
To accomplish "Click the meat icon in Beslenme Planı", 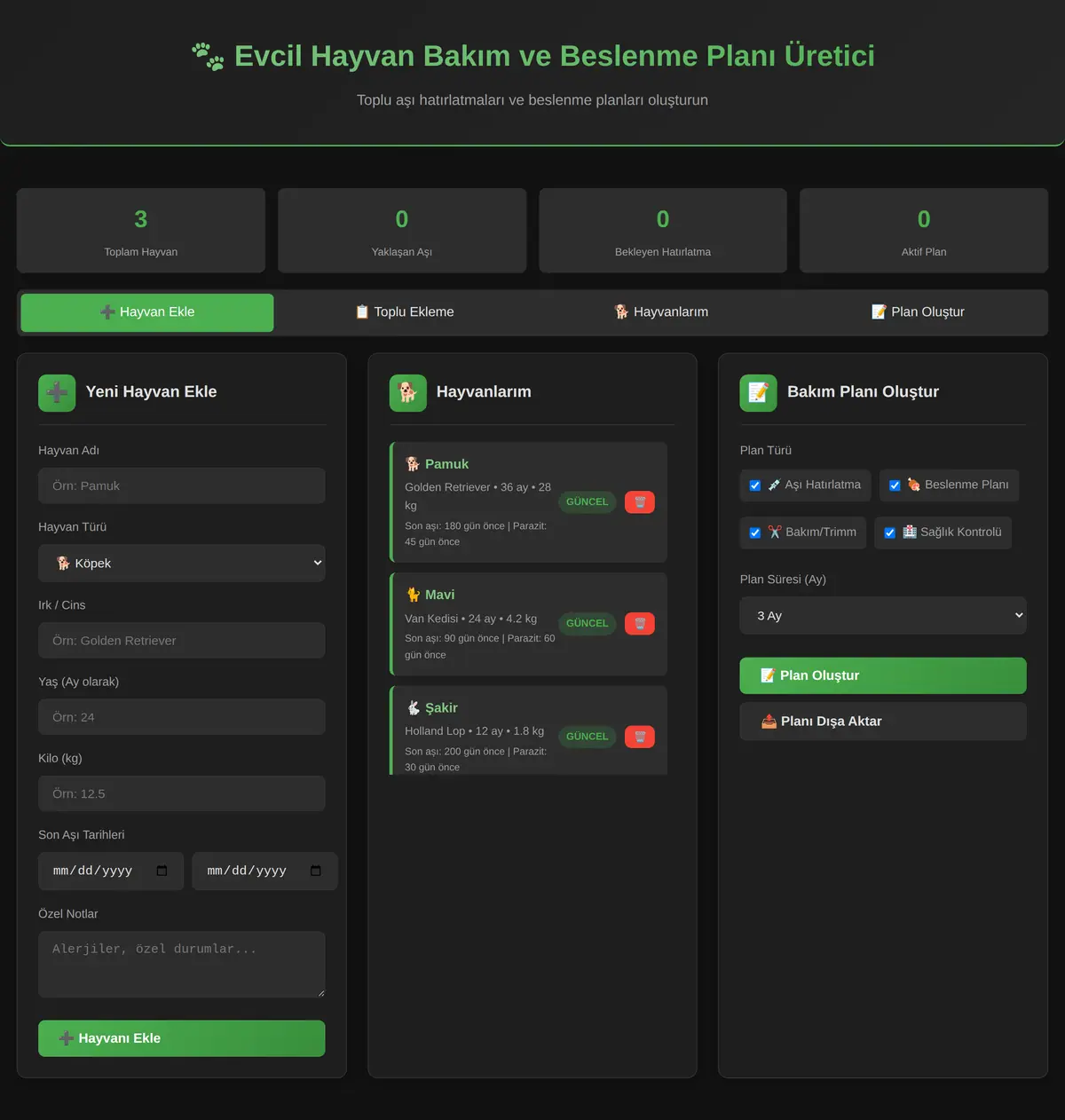I will click(913, 485).
